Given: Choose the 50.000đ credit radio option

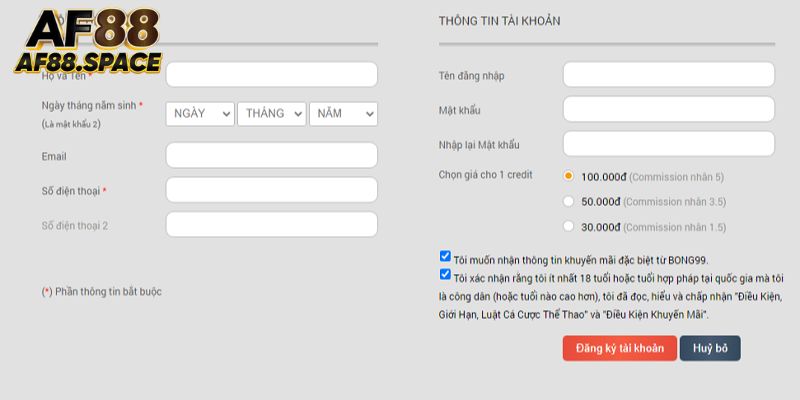Looking at the screenshot, I should pos(569,201).
